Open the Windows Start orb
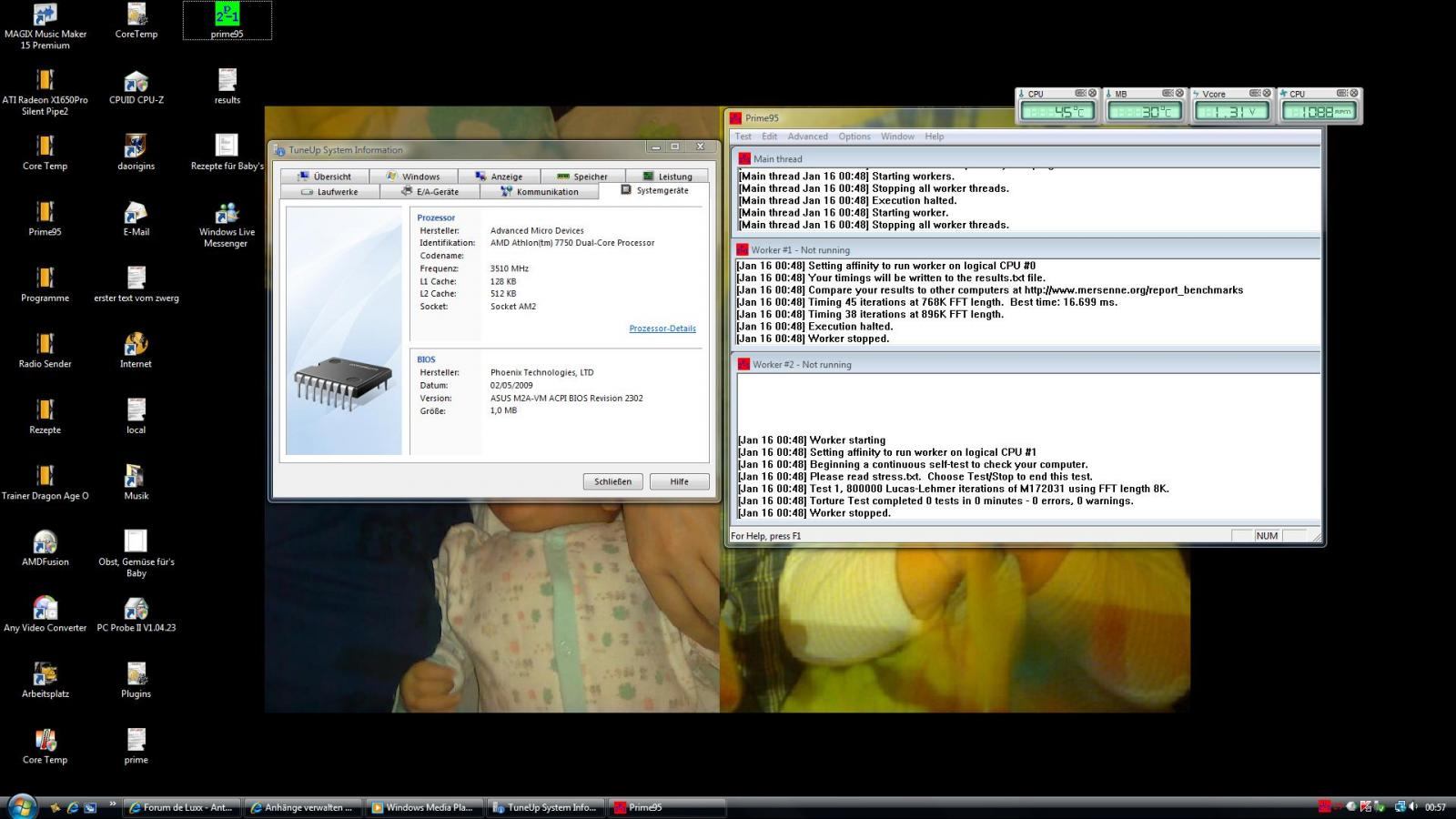 pos(22,806)
